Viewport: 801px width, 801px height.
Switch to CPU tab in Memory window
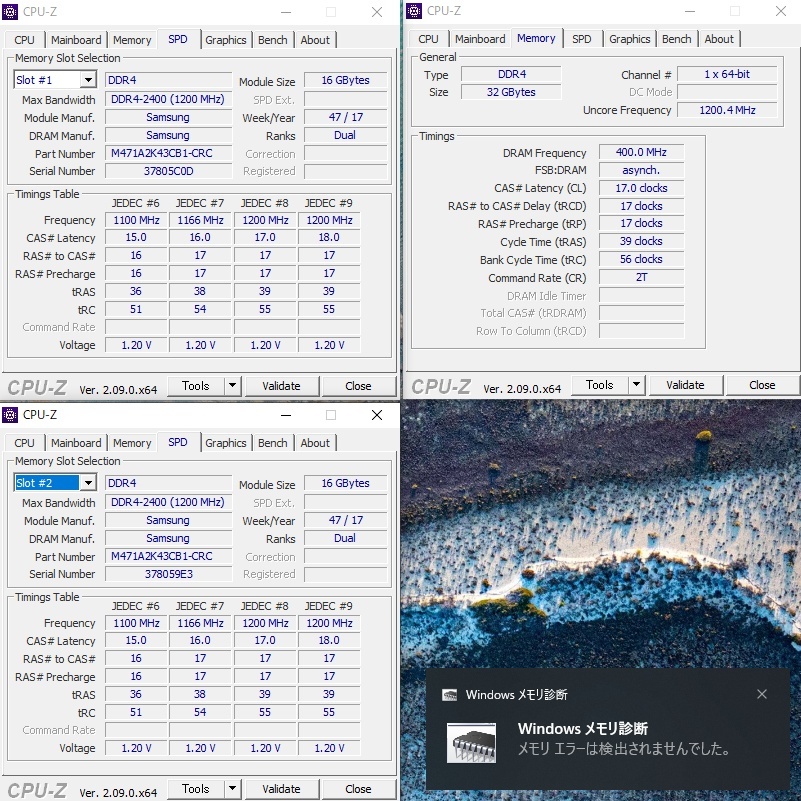point(429,39)
